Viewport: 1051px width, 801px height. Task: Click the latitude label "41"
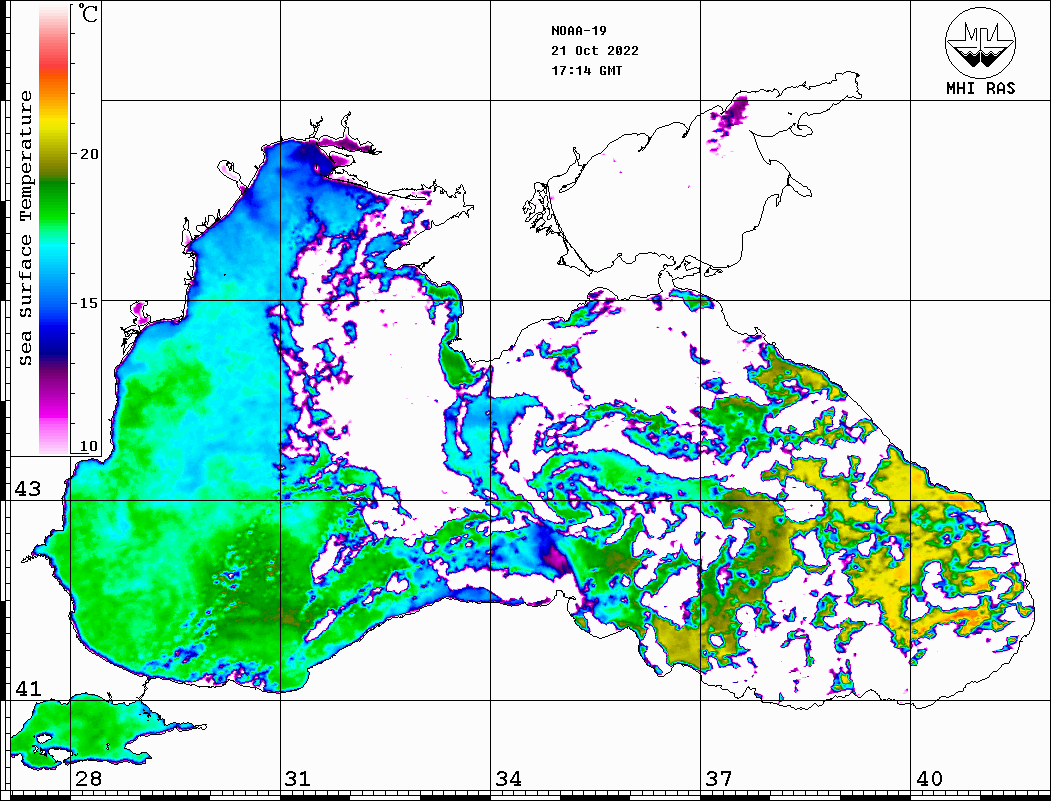[27, 689]
